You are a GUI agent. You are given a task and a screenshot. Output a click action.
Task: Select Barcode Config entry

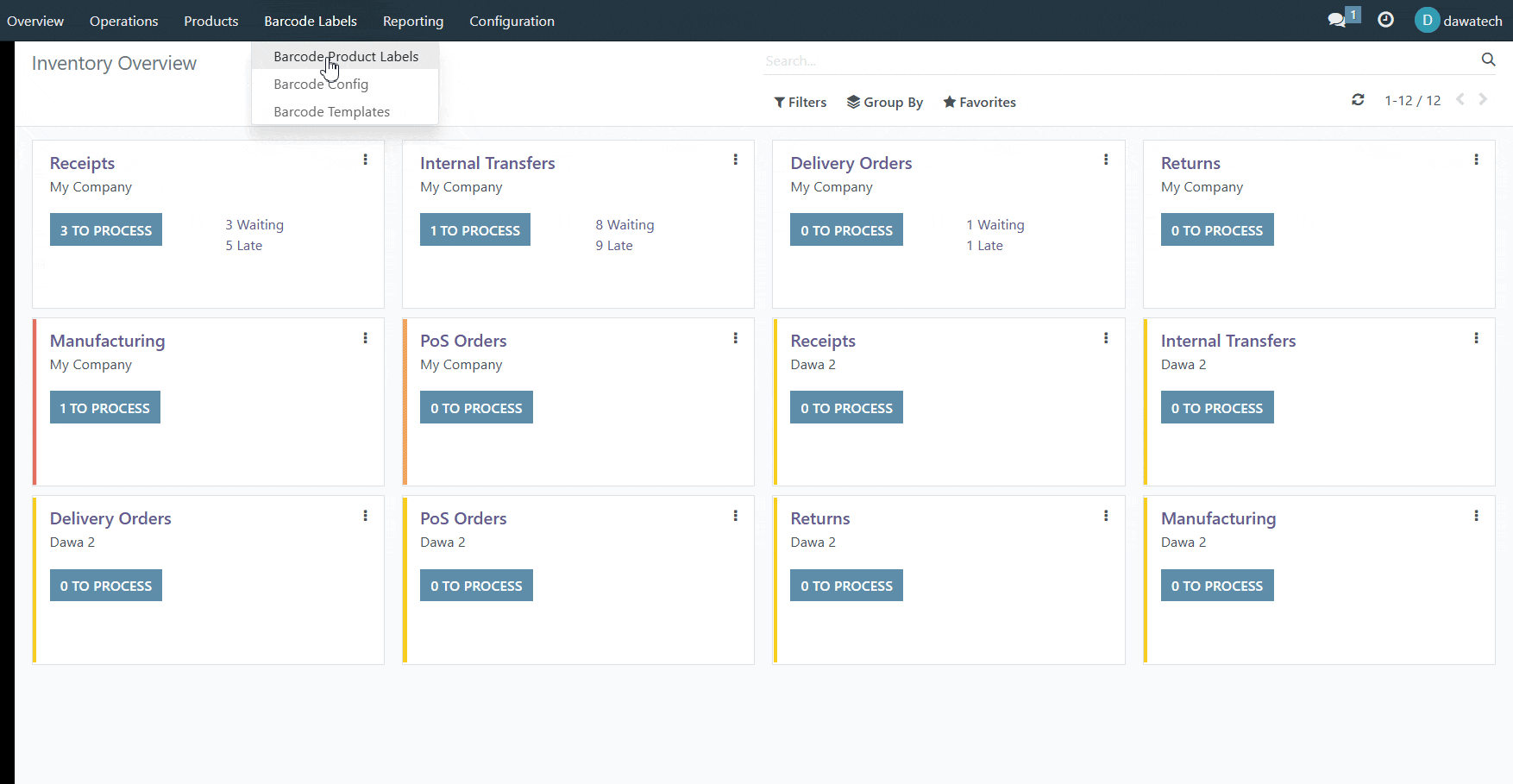point(345,84)
